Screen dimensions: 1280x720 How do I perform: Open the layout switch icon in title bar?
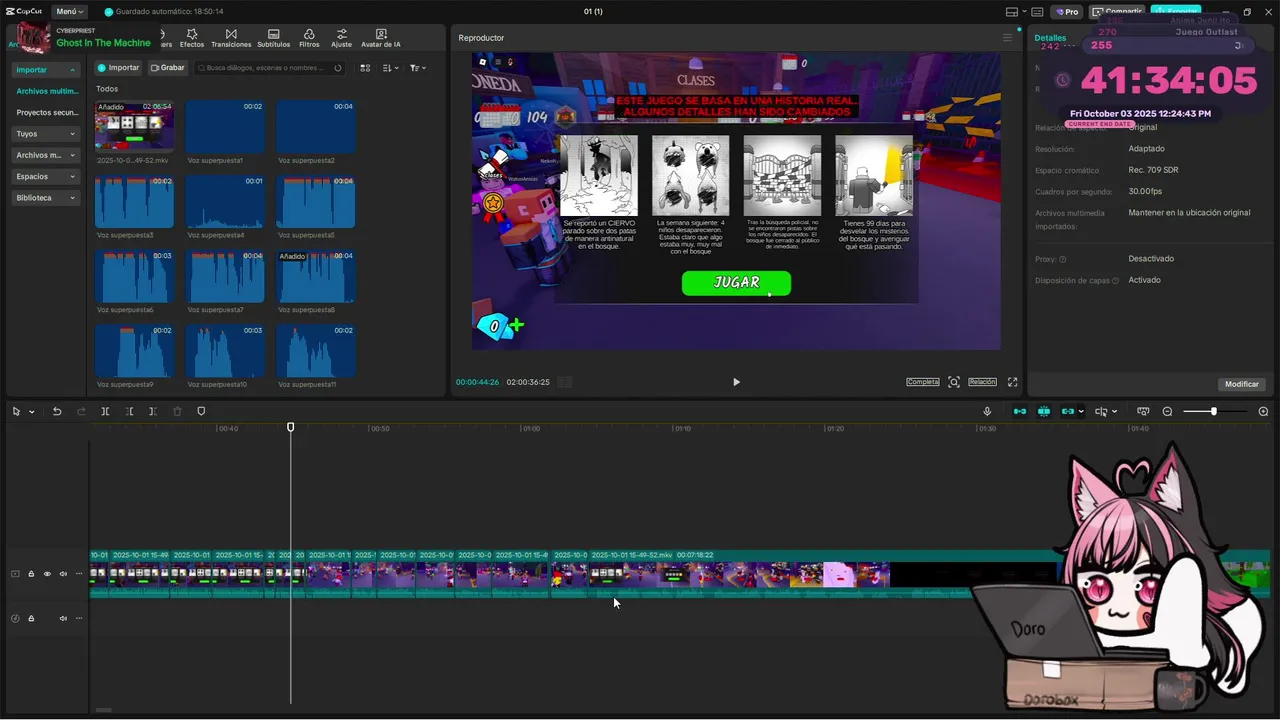1013,12
